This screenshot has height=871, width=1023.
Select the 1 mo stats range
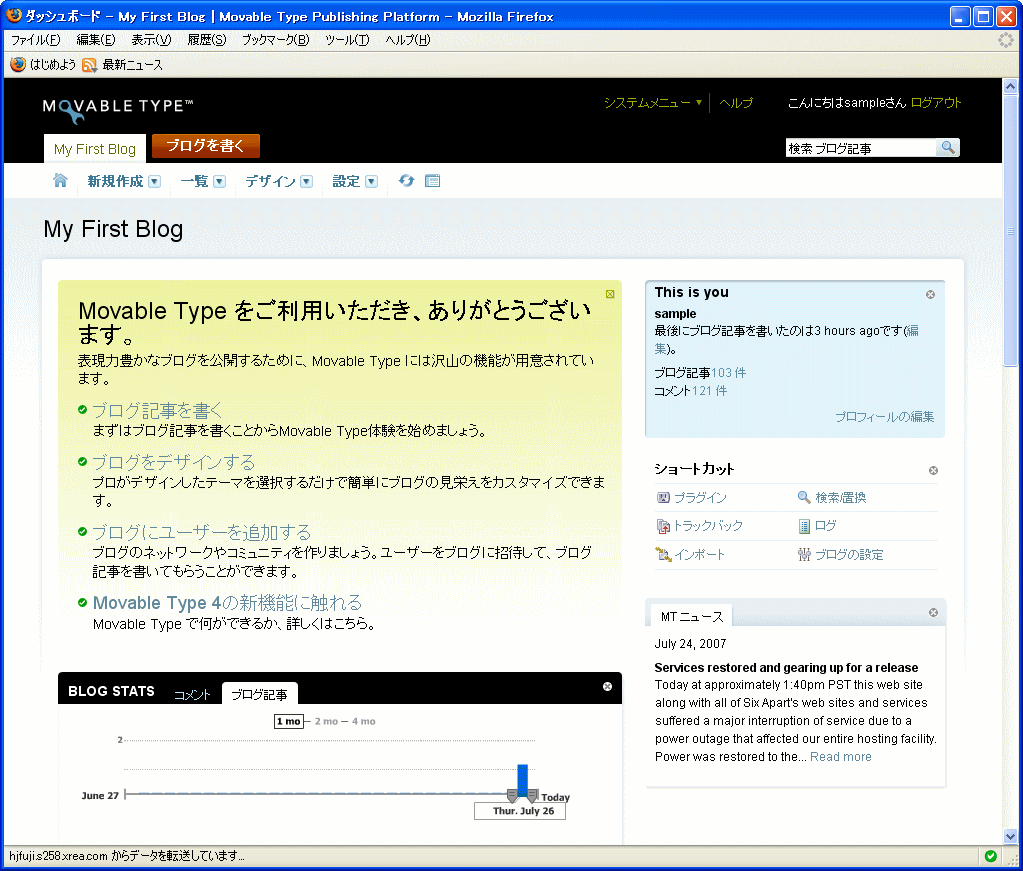click(x=288, y=721)
